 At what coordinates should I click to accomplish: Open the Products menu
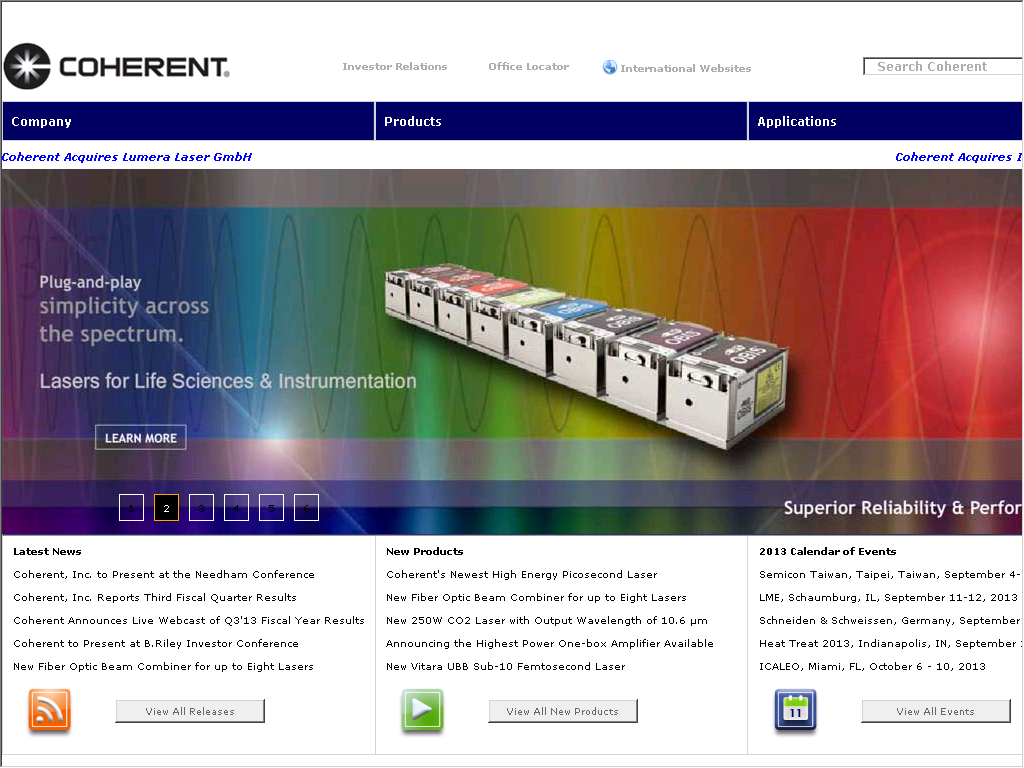[x=562, y=121]
